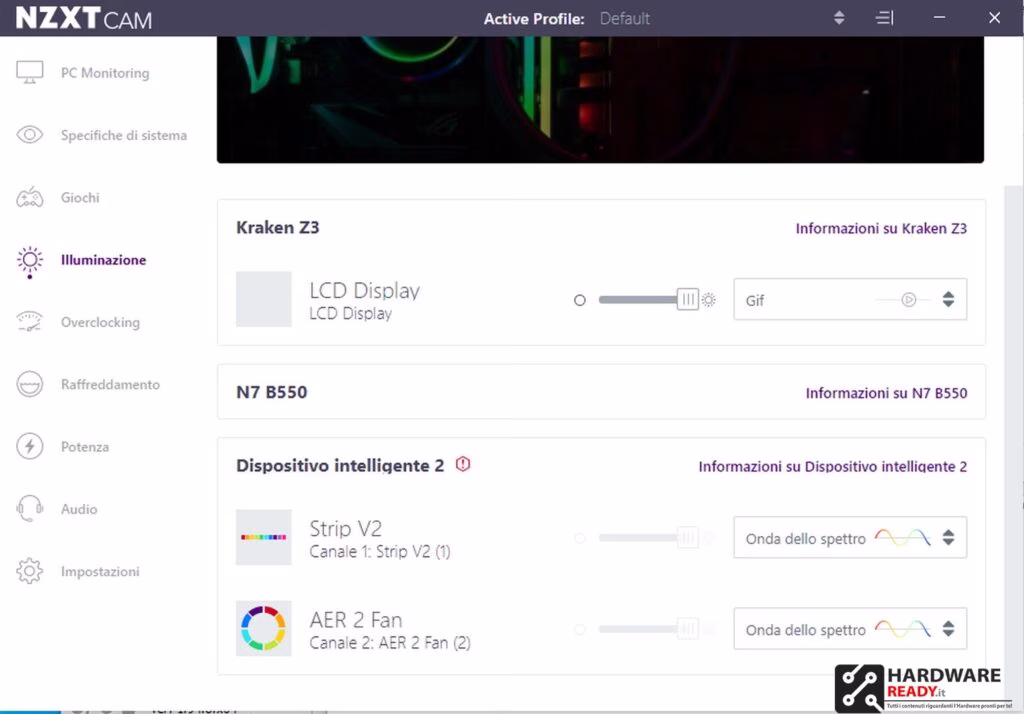The width and height of the screenshot is (1024, 714).
Task: Click the Kraken Z3 section heading
Action: 278,227
